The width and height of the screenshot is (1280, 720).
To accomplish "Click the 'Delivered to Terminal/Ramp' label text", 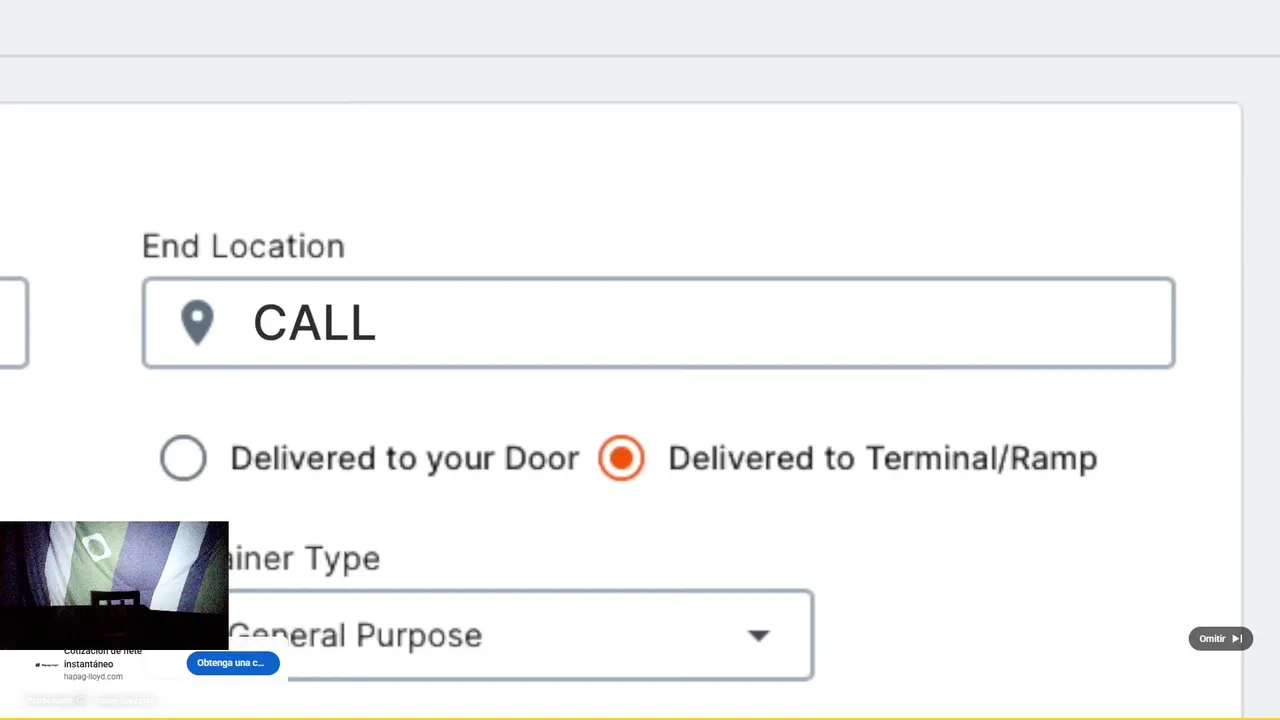I will click(x=882, y=458).
